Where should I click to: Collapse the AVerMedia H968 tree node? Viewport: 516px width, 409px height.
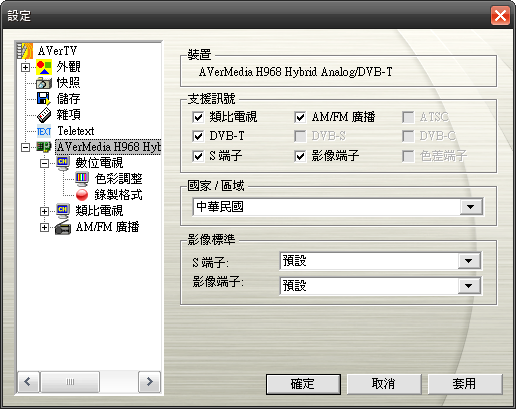[x=25, y=147]
